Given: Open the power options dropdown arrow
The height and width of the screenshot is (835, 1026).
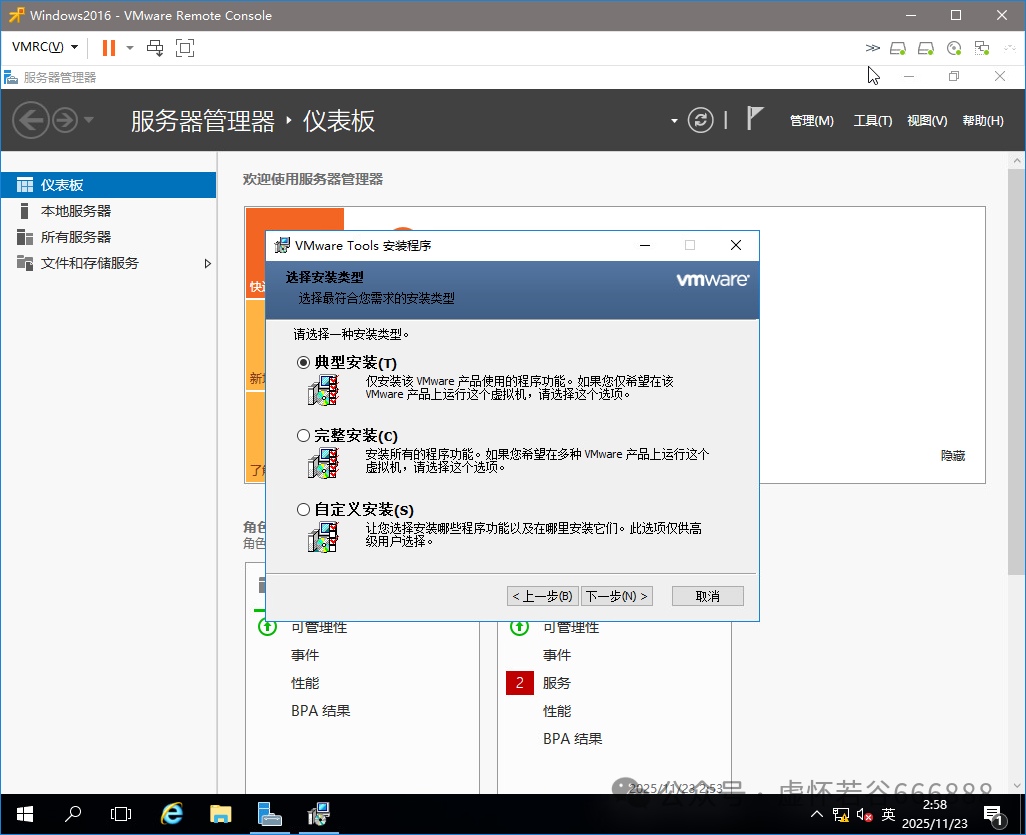Looking at the screenshot, I should (130, 48).
